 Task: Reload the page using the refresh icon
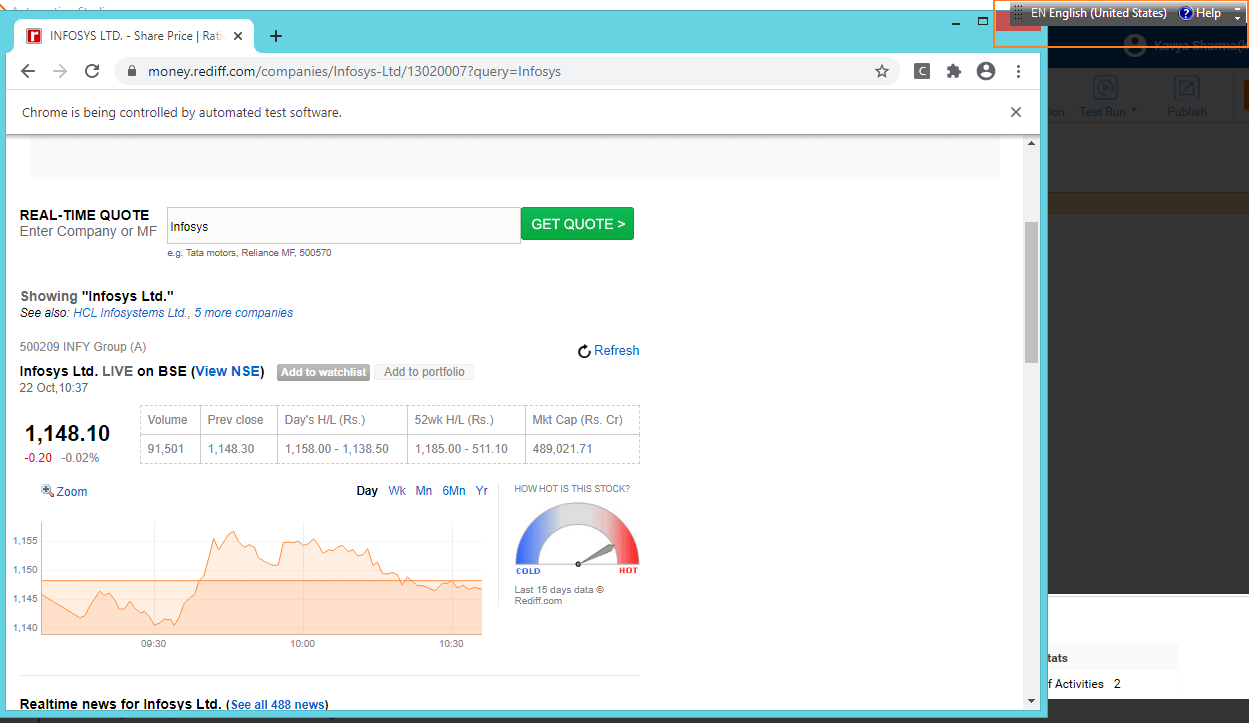point(92,71)
